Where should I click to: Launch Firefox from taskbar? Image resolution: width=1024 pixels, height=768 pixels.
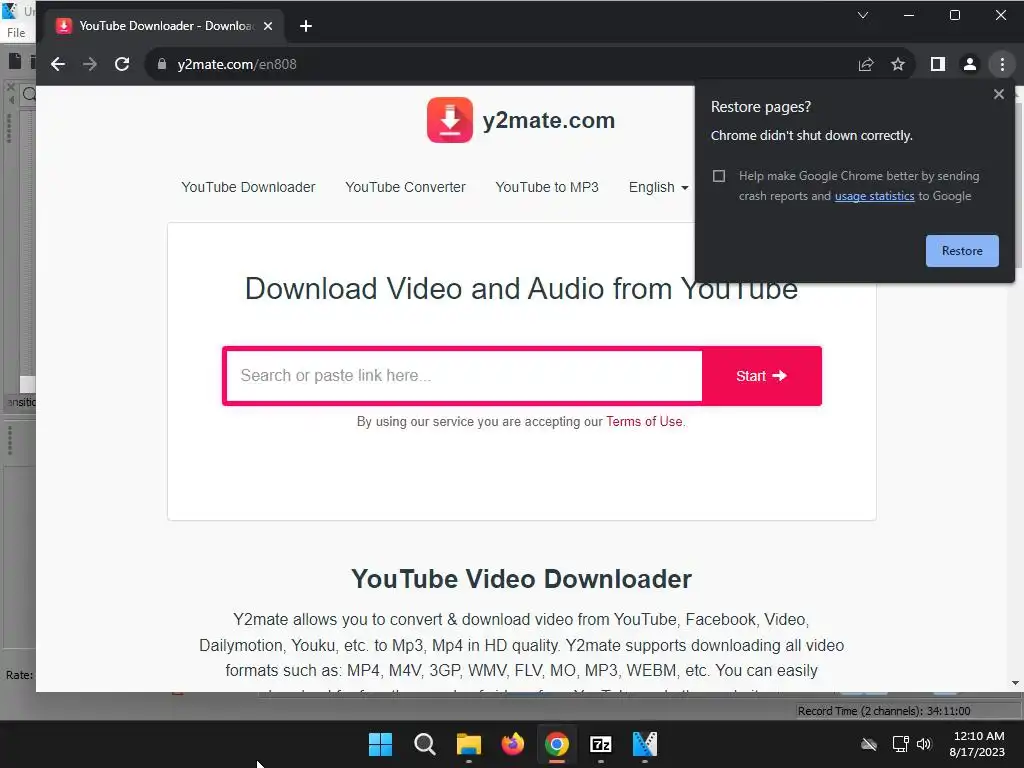pos(513,744)
